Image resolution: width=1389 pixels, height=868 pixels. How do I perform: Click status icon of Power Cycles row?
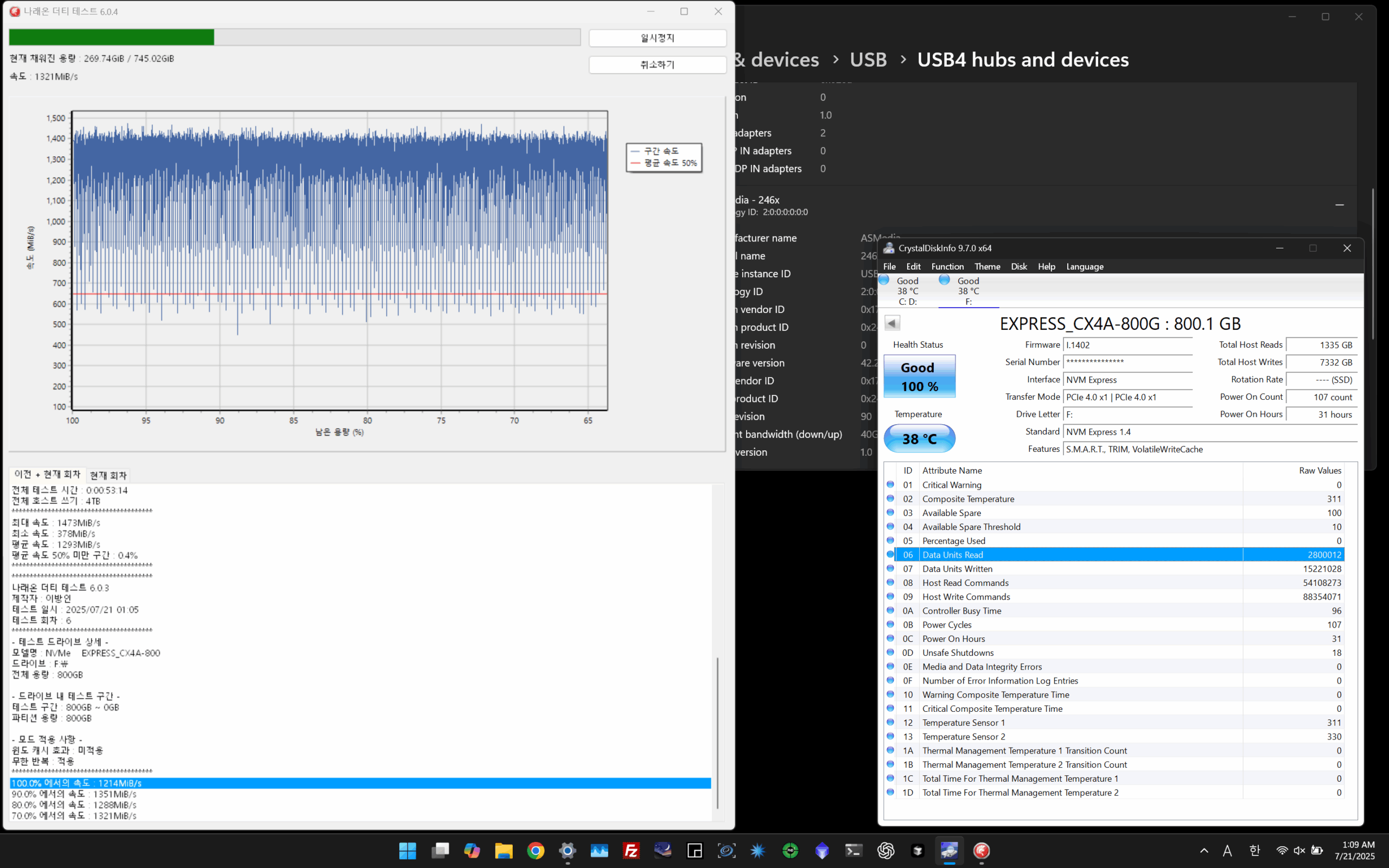tap(890, 624)
